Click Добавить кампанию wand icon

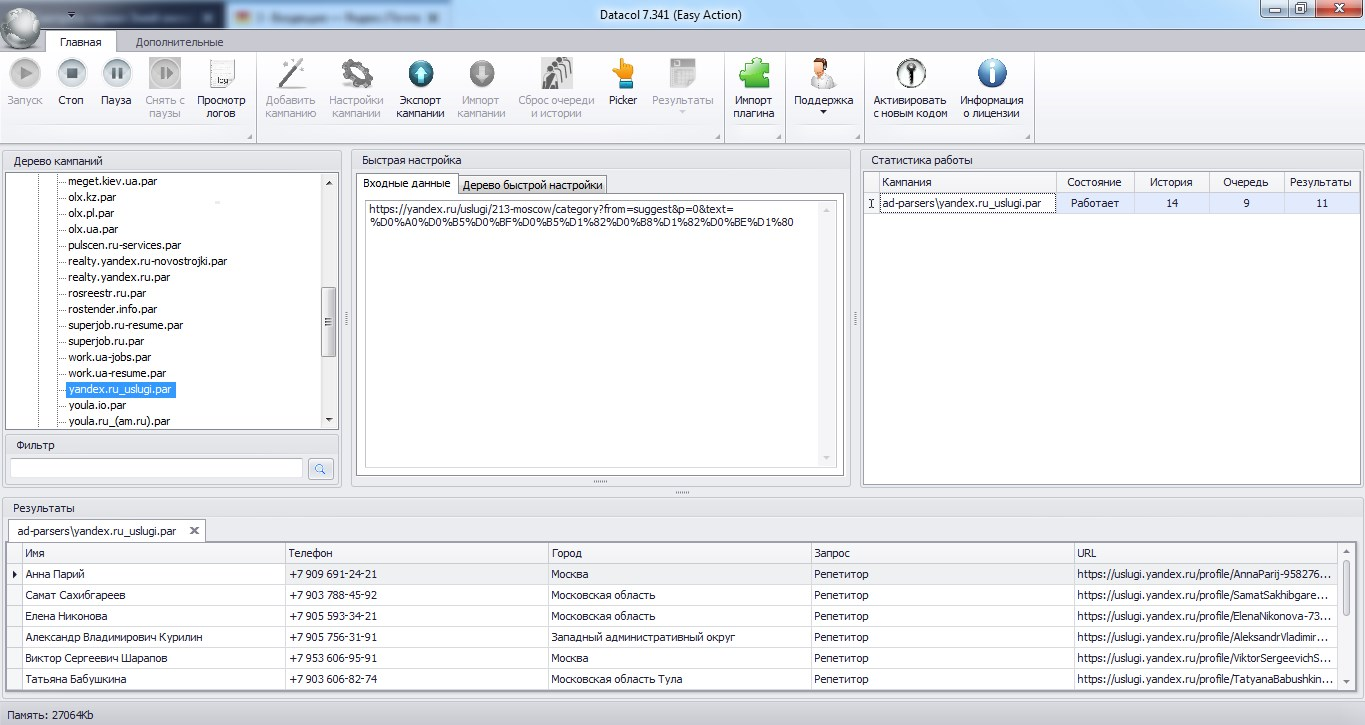click(x=291, y=73)
